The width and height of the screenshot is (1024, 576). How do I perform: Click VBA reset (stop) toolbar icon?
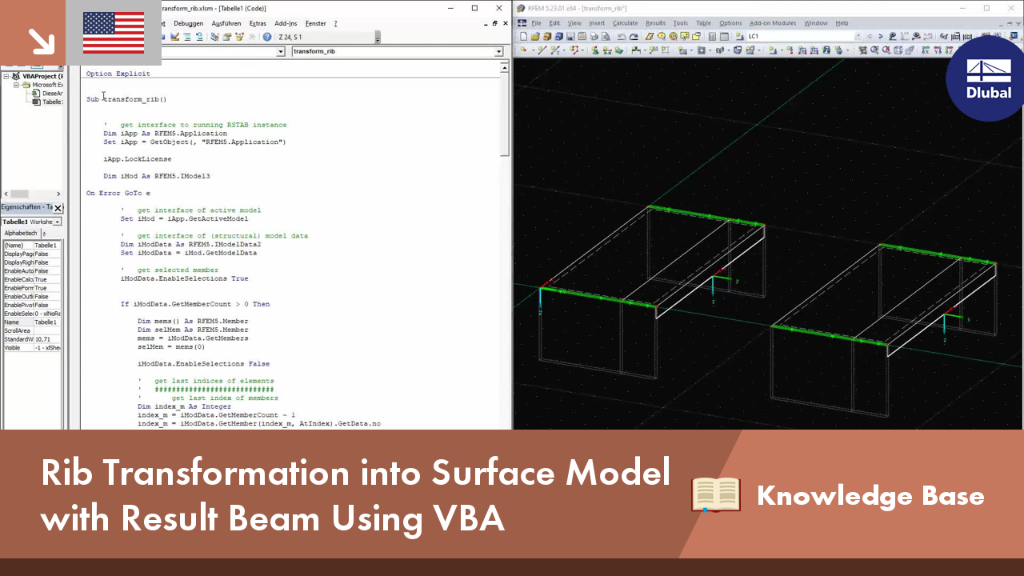pos(163,37)
